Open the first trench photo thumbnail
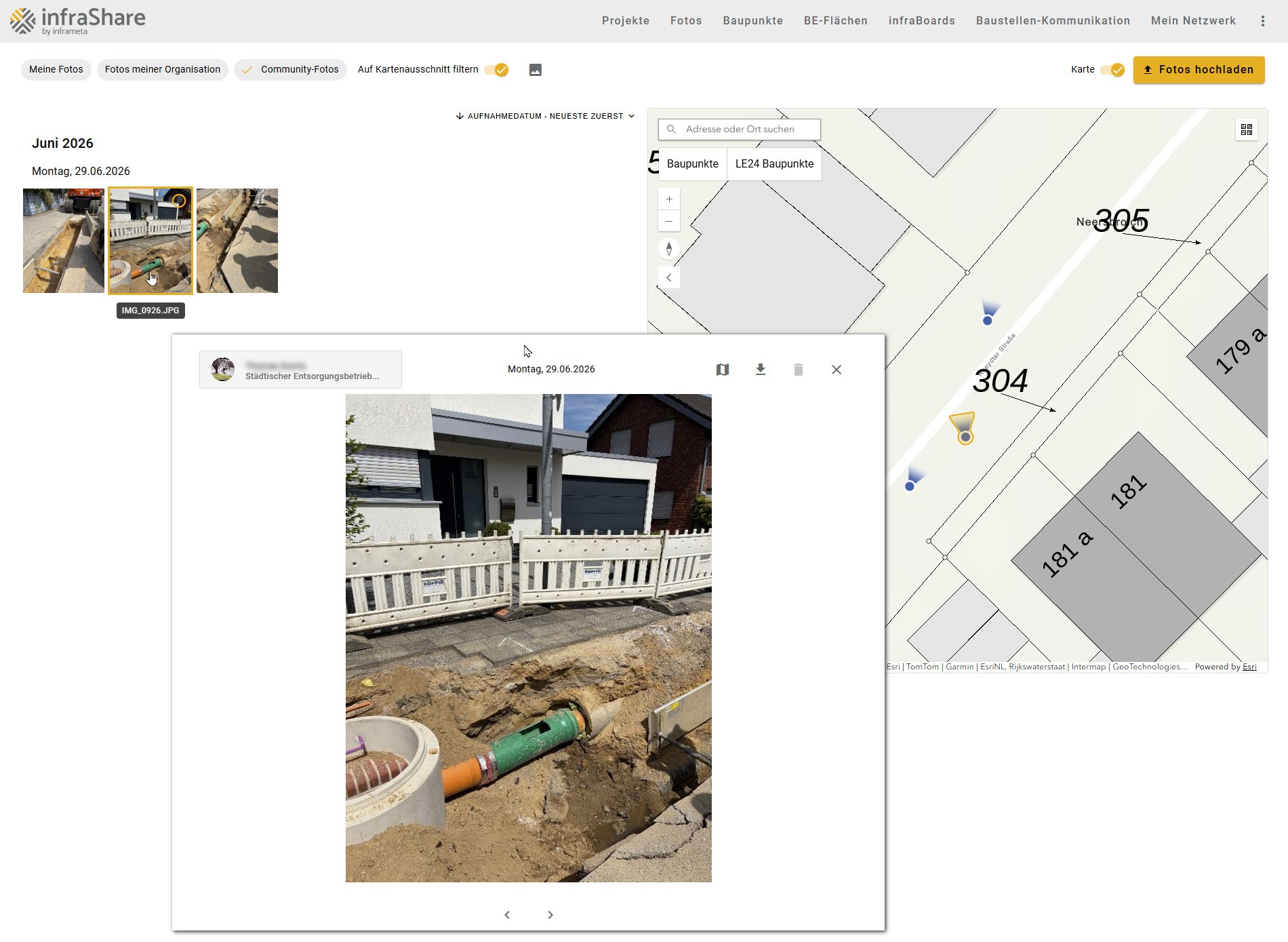The width and height of the screenshot is (1288, 942). click(64, 241)
